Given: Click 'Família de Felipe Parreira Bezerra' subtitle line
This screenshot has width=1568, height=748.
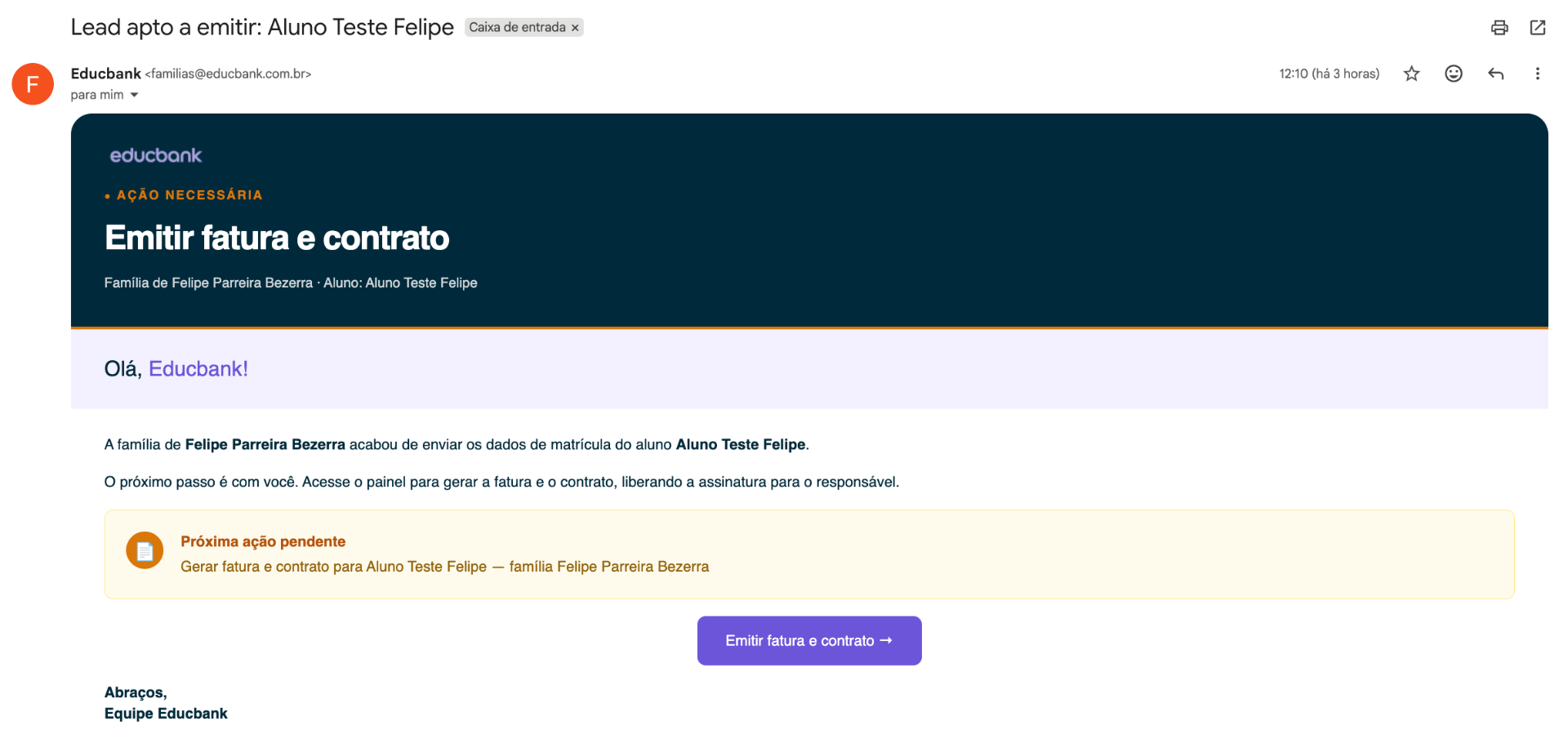Looking at the screenshot, I should pyautogui.click(x=291, y=283).
